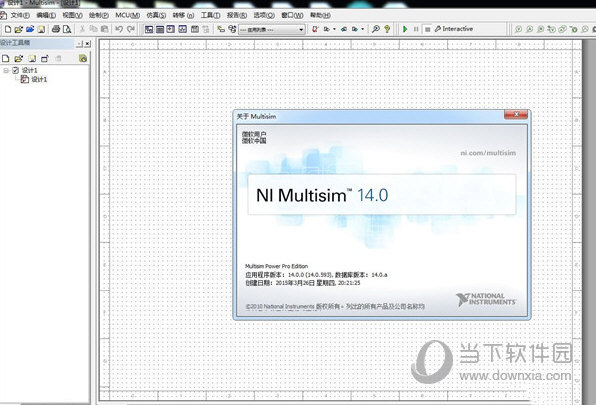Open the 编辑(E) menu
Screen dimensions: 596x405
click(x=46, y=15)
